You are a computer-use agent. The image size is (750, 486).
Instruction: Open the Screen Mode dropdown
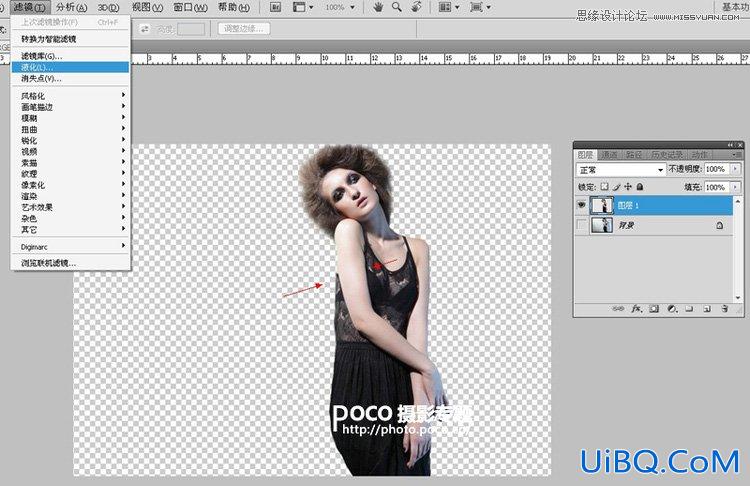[x=480, y=7]
